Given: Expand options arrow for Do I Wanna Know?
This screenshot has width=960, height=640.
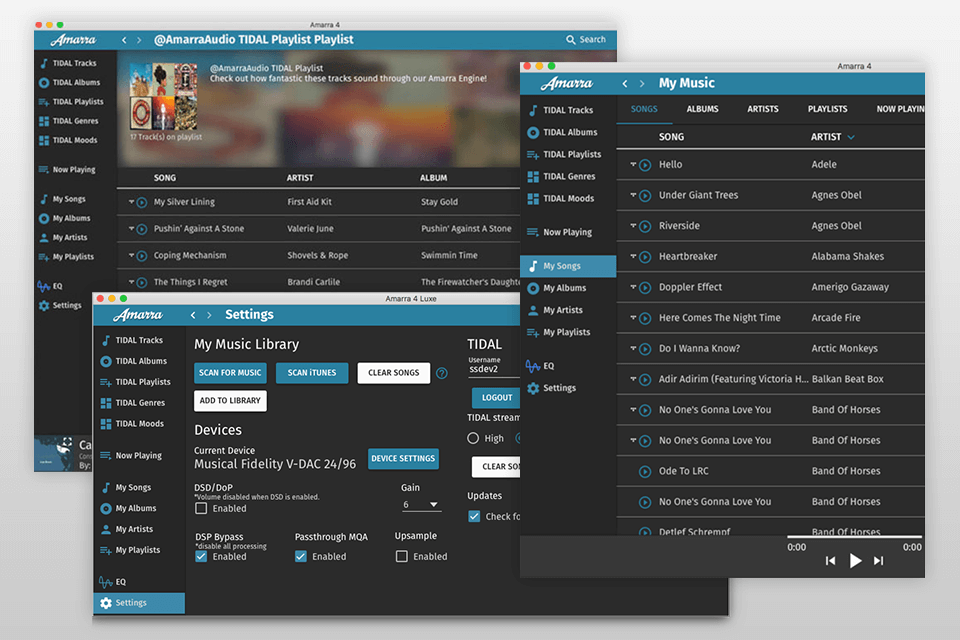Looking at the screenshot, I should click(633, 347).
